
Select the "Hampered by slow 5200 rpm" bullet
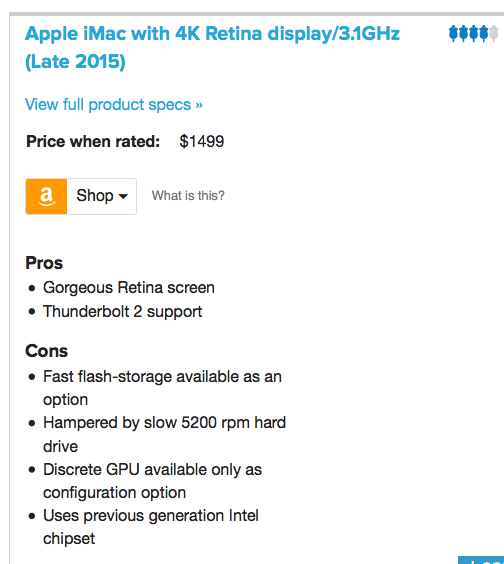[164, 434]
